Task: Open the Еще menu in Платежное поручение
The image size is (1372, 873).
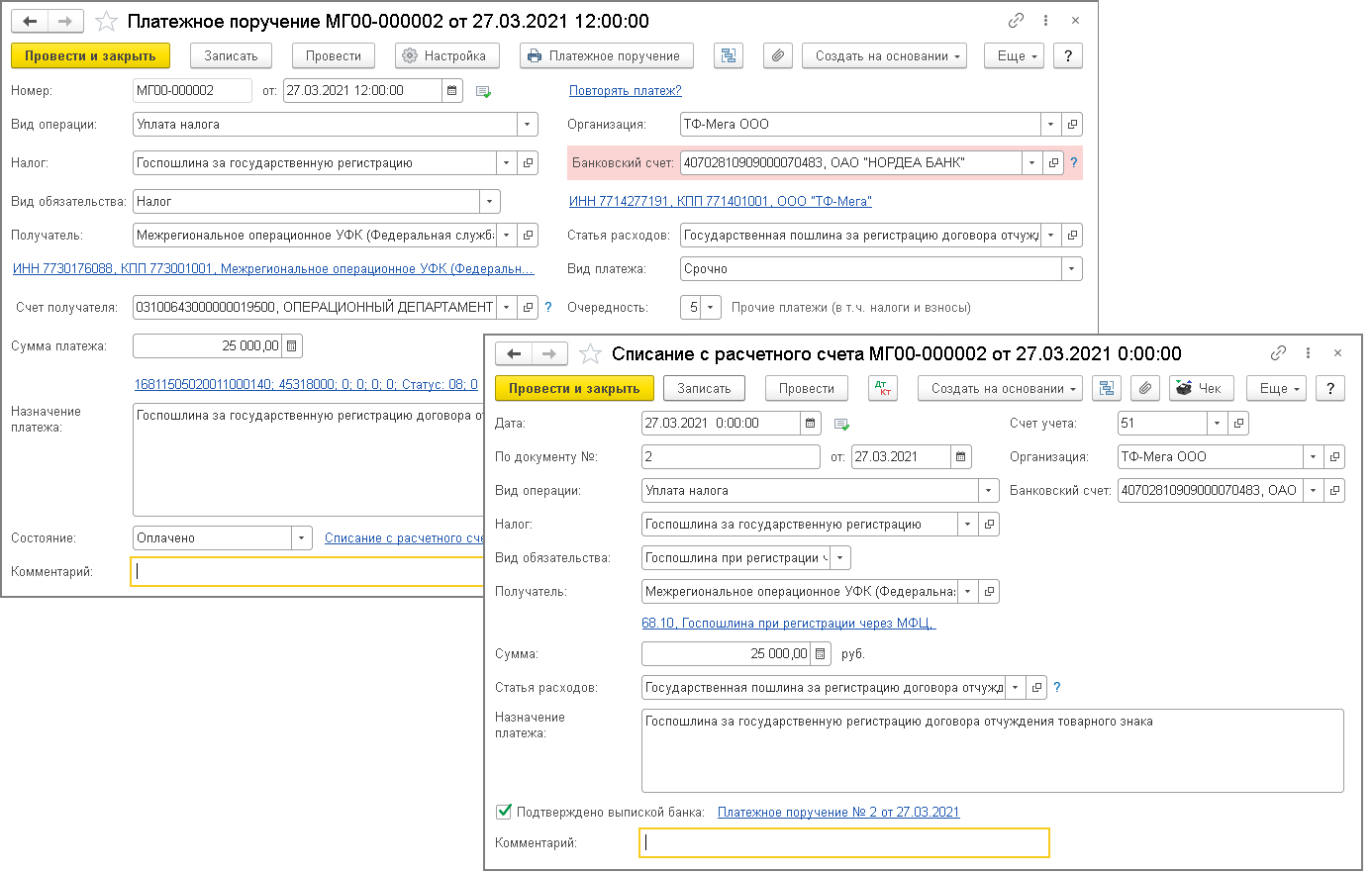Action: [x=1015, y=56]
